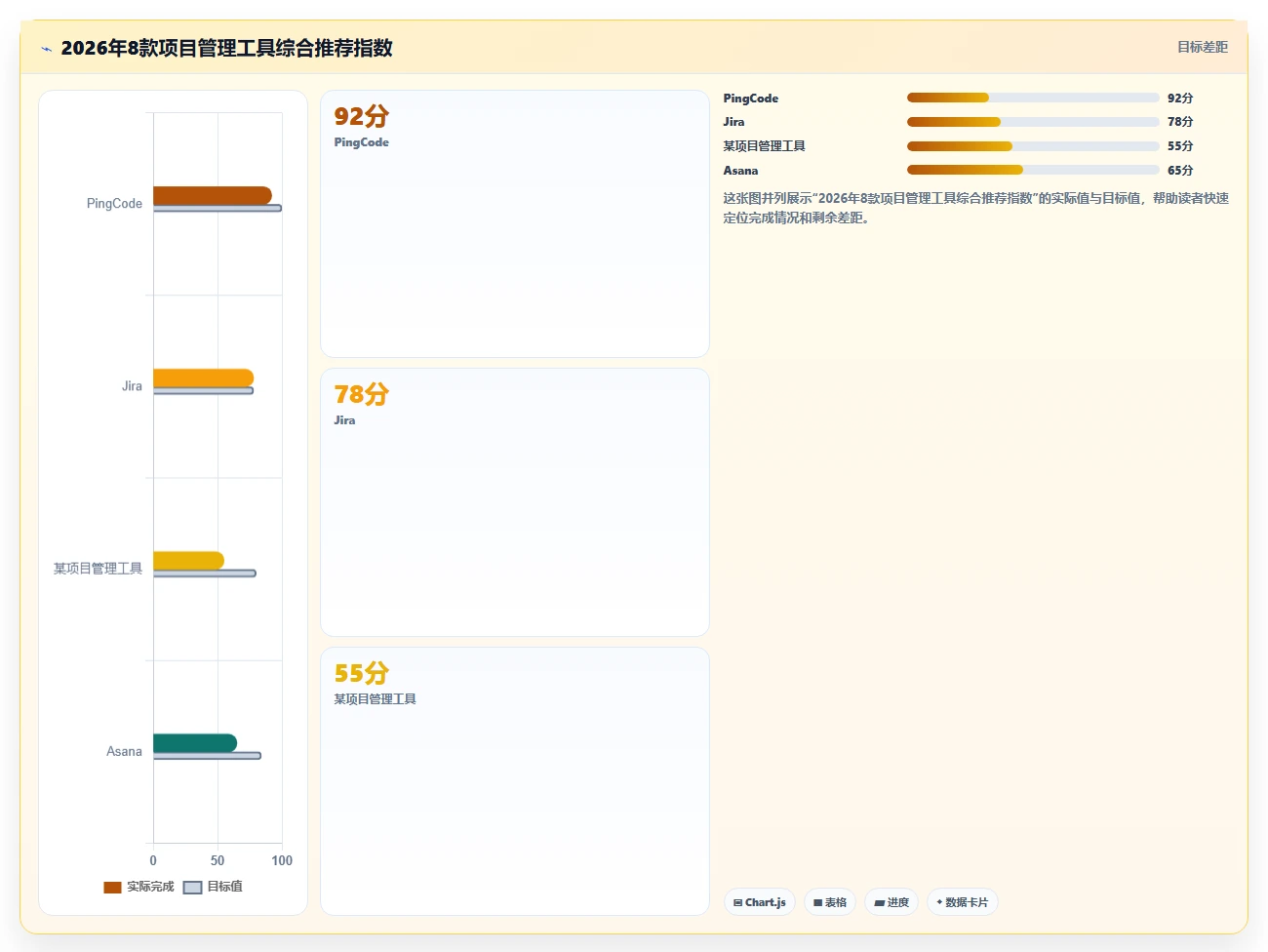This screenshot has width=1268, height=952.
Task: Select the 进度 tag button
Action: tap(892, 902)
